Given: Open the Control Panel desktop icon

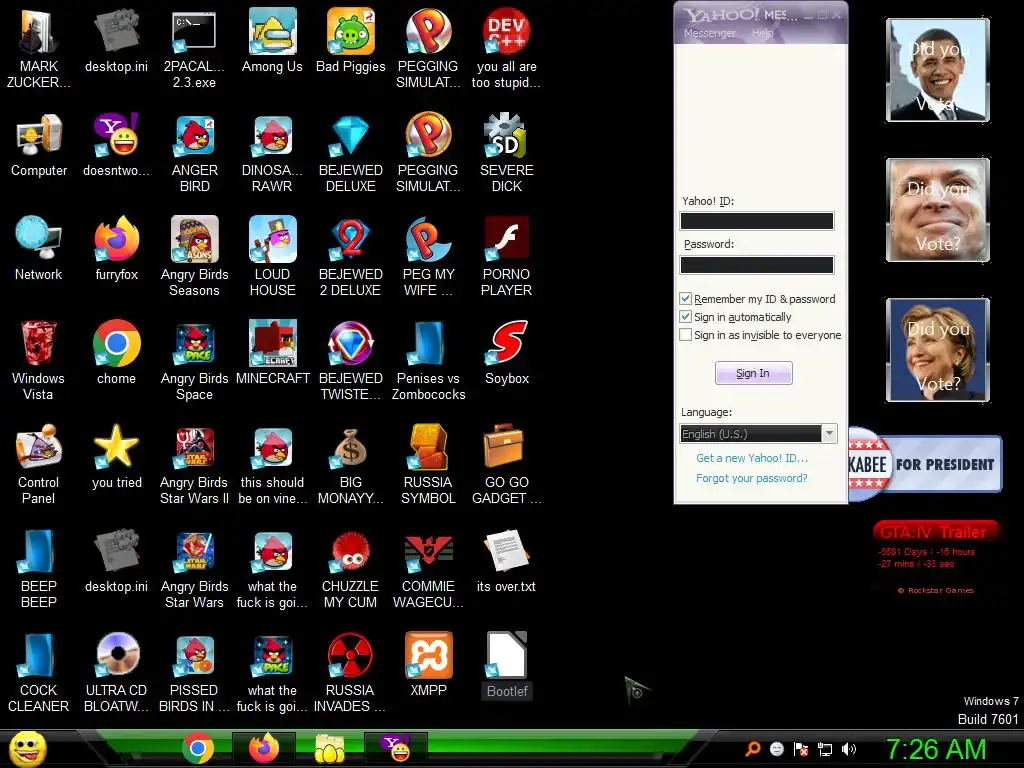Looking at the screenshot, I should click(39, 464).
